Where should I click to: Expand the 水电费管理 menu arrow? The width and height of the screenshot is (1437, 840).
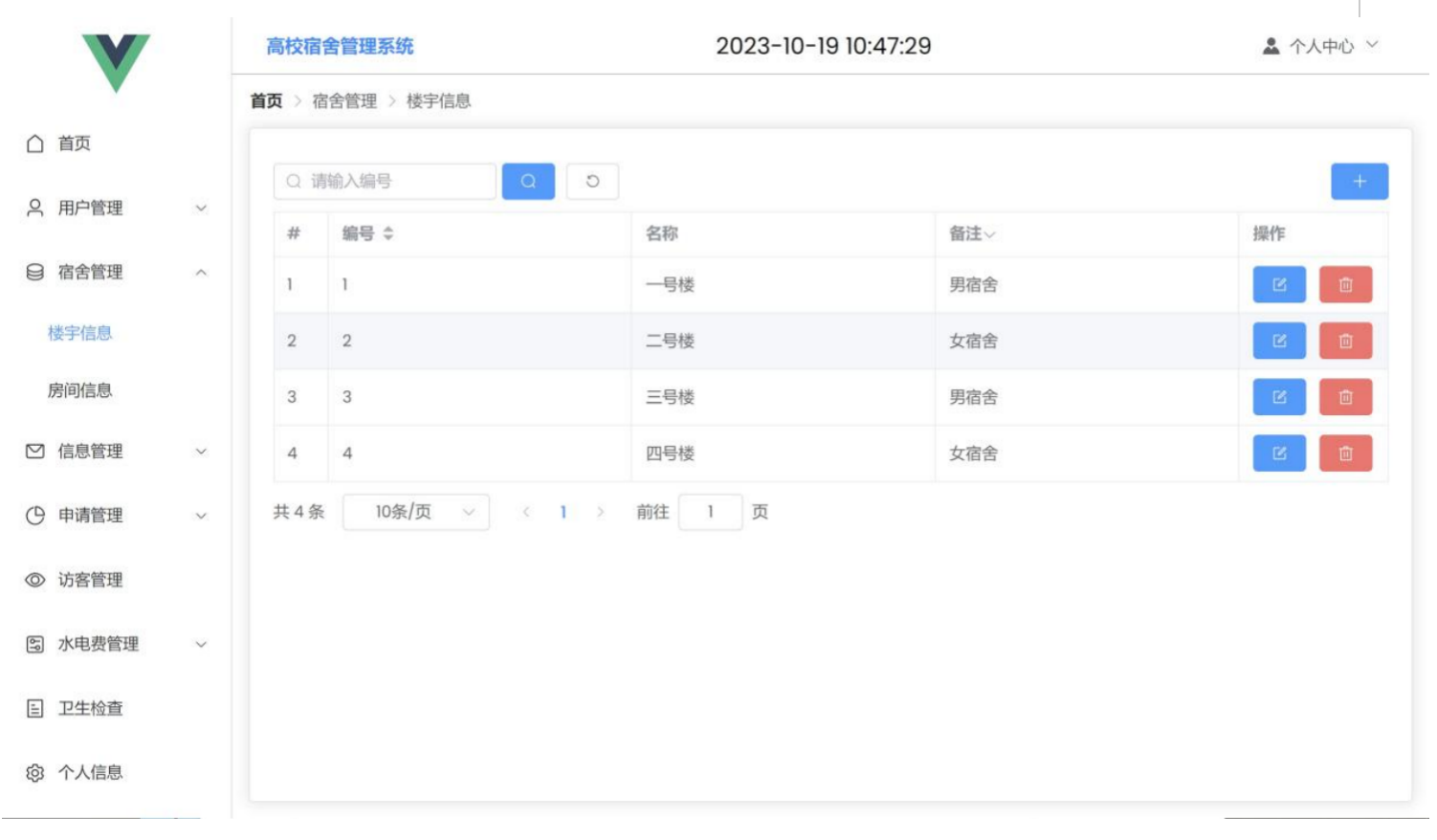(x=201, y=644)
